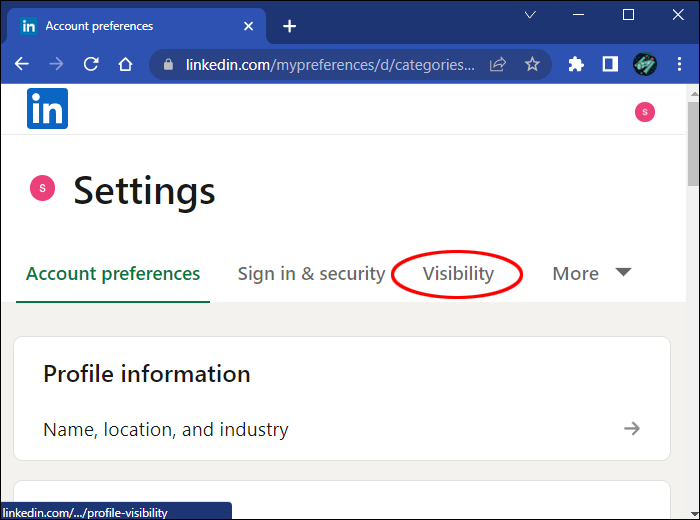Viewport: 700px width, 520px height.
Task: Open the Extensions puzzle icon
Action: [575, 64]
